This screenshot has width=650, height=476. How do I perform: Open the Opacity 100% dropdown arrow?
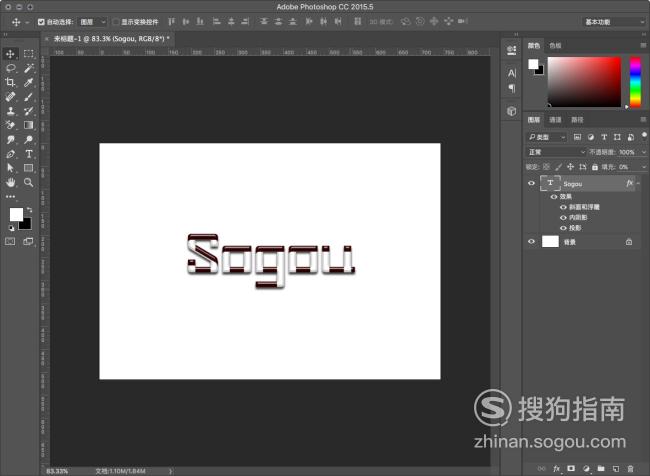coord(644,152)
